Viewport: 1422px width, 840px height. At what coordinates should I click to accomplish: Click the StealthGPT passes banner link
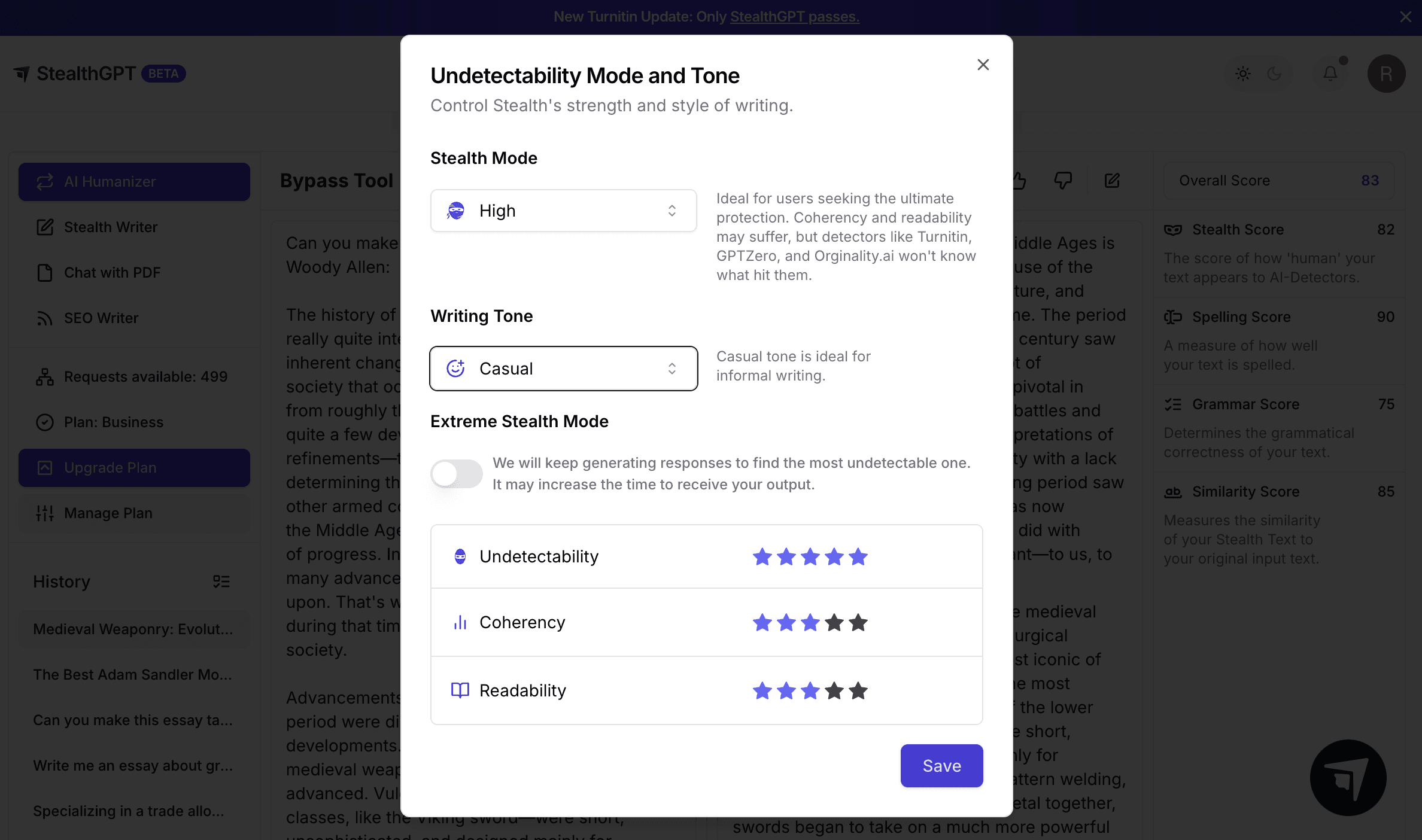point(794,17)
